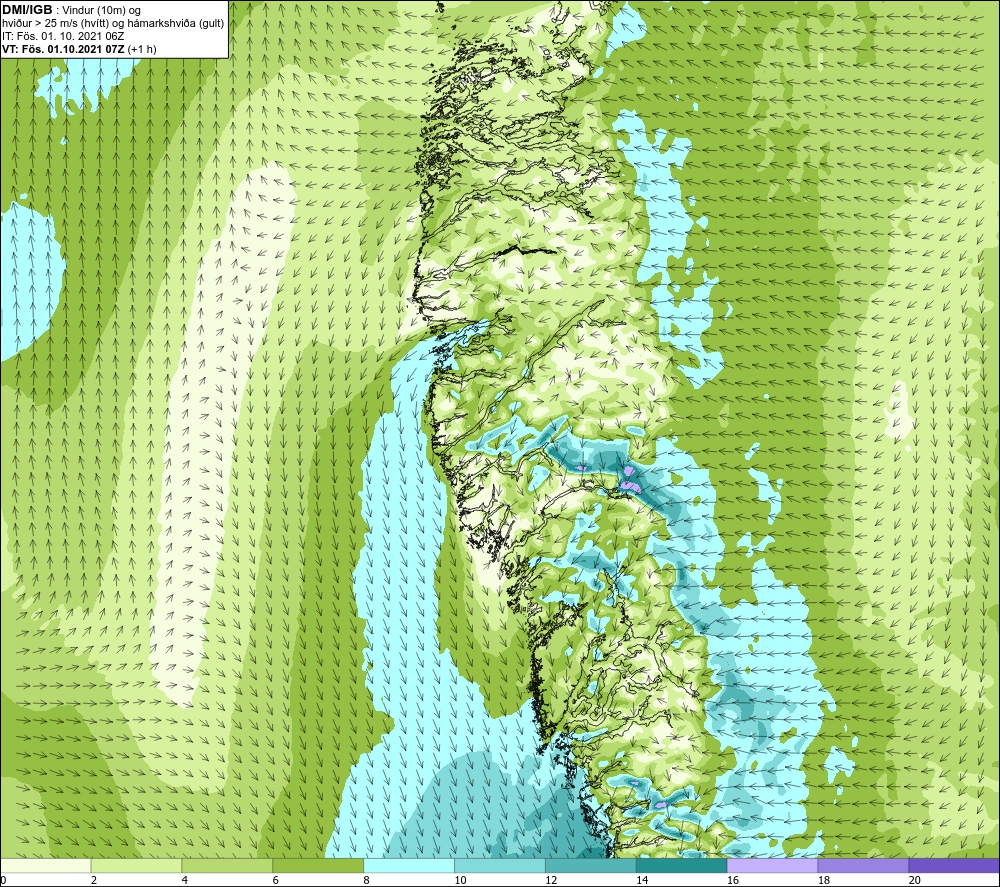The height and width of the screenshot is (887, 1000).
Task: Click the legend scale label '18'
Action: pyautogui.click(x=823, y=880)
